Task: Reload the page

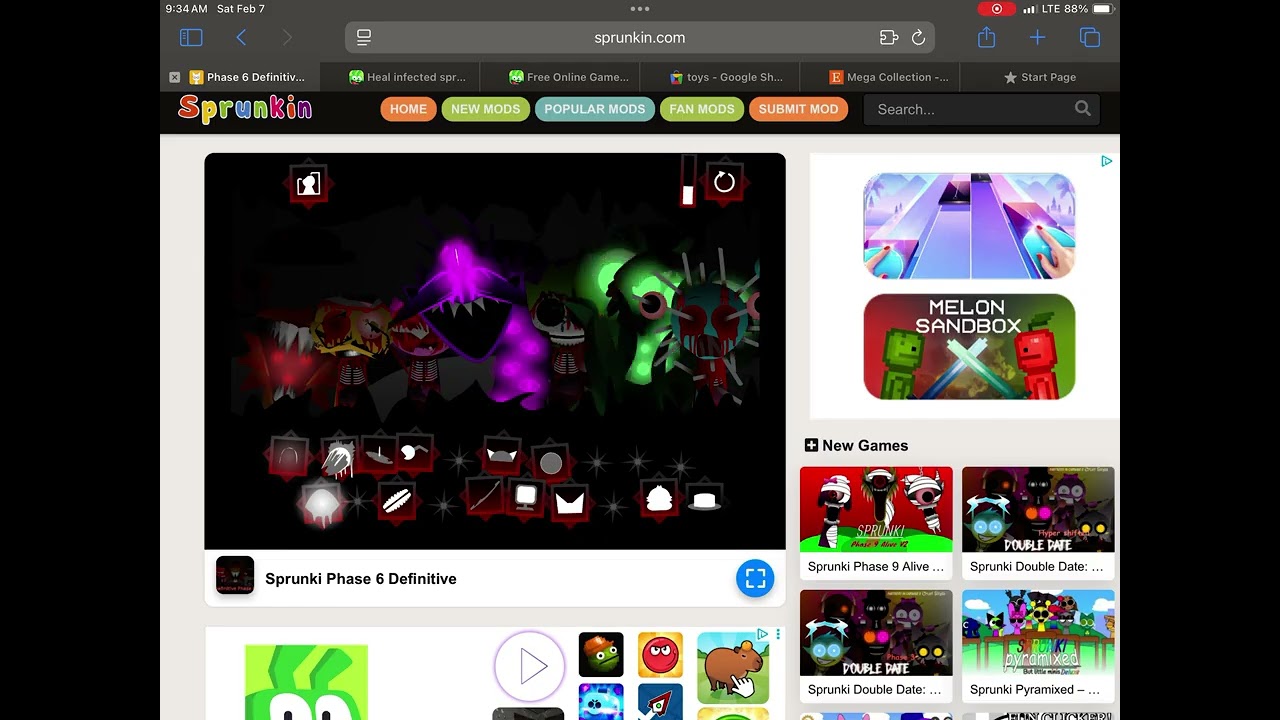Action: click(918, 38)
